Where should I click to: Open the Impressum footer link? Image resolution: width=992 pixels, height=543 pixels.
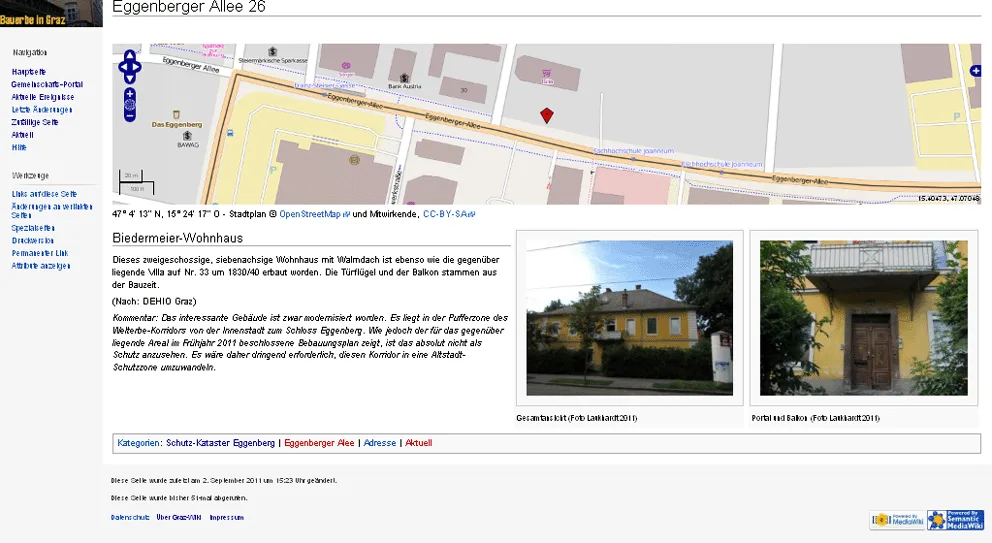pyautogui.click(x=226, y=517)
